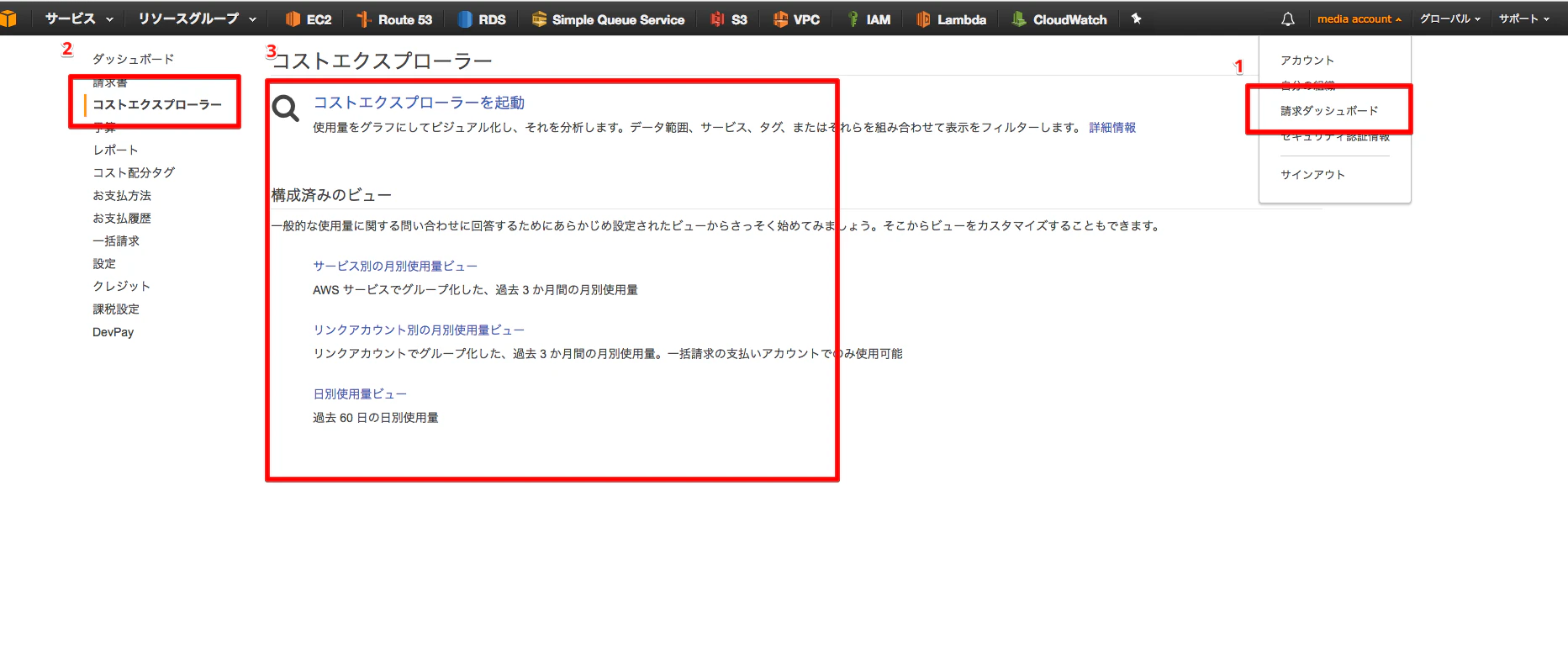Click the magnifier icon for Cost Explorer
Screen dimensions: 1568x660
pyautogui.click(x=286, y=108)
